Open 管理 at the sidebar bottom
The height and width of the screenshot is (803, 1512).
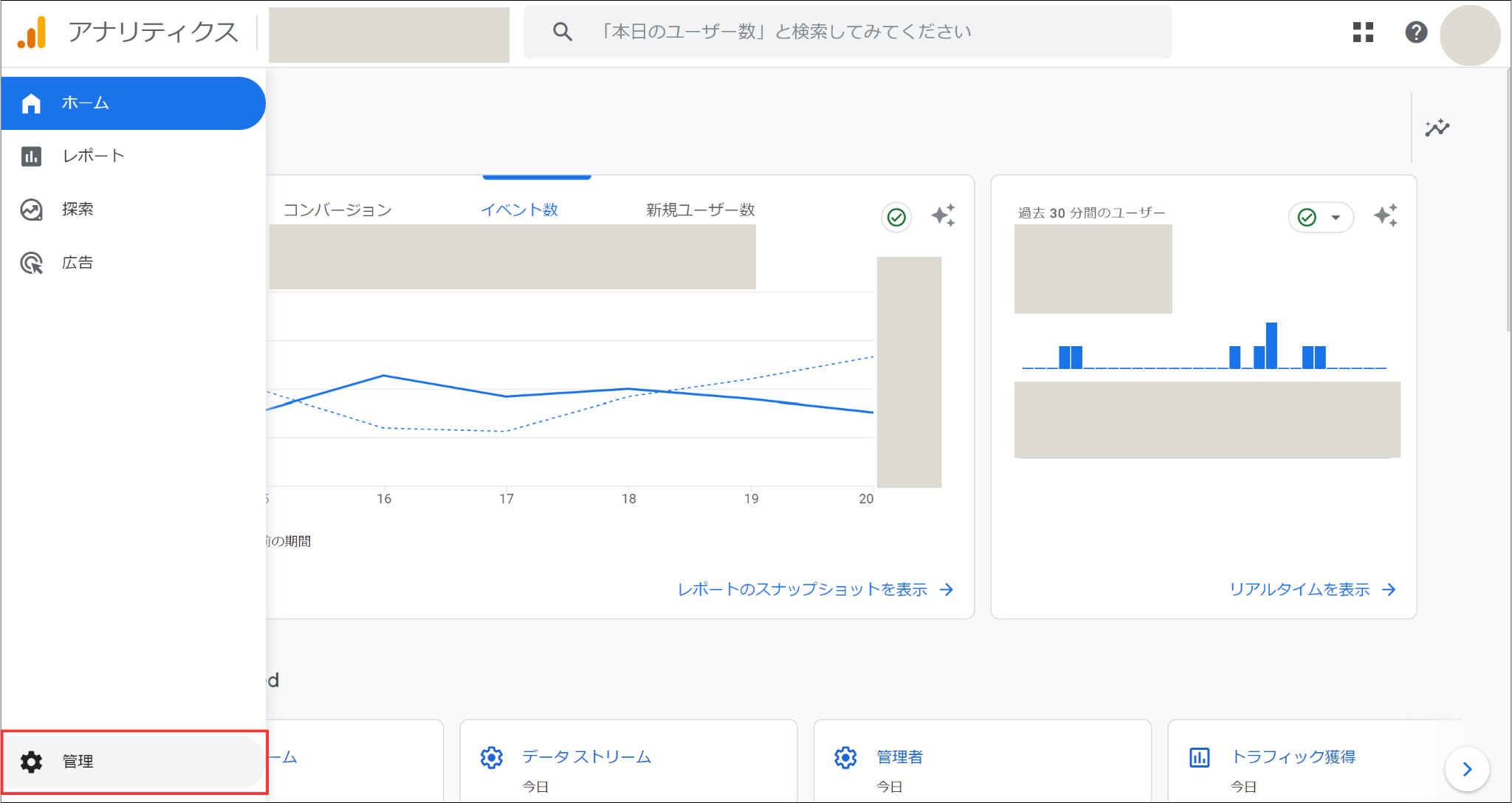click(133, 762)
